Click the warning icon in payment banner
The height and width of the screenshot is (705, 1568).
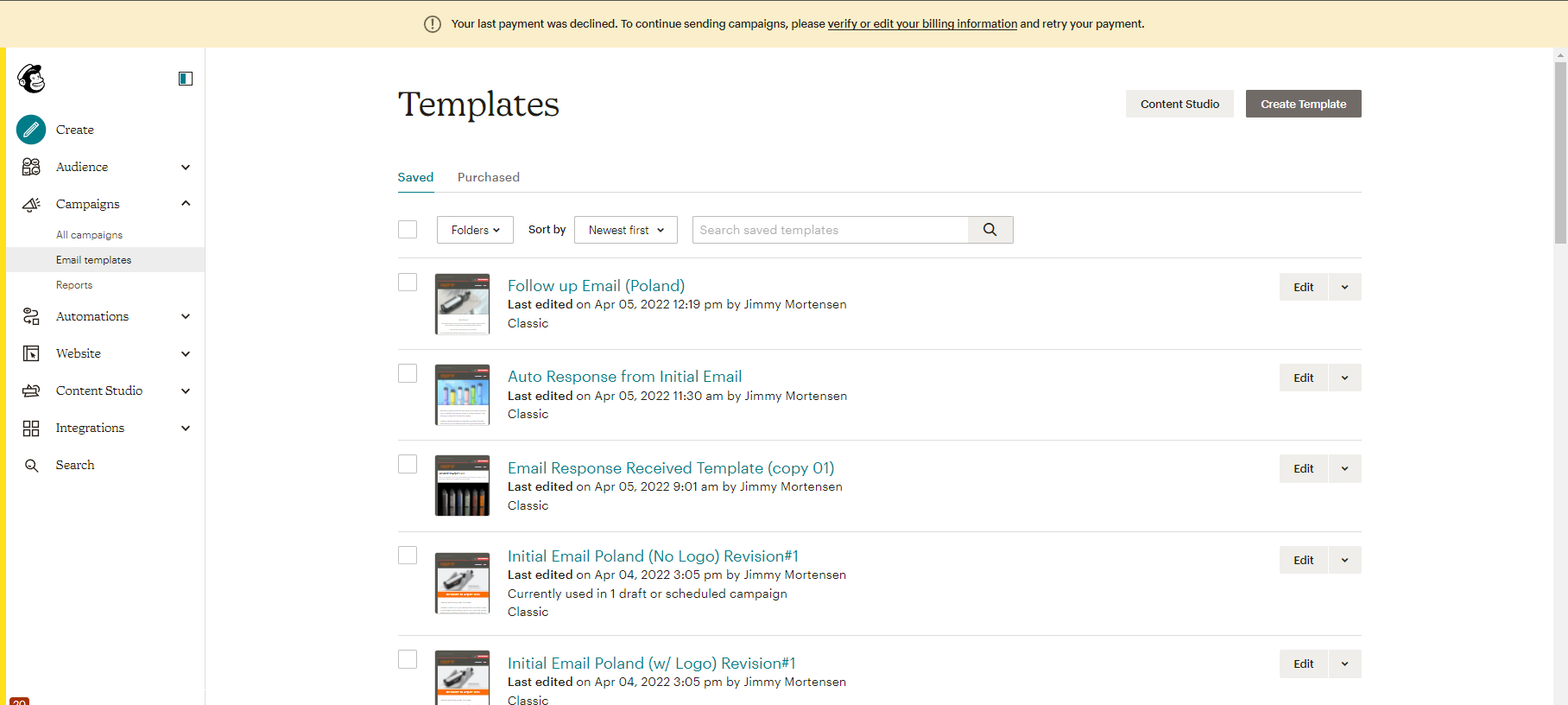tap(433, 24)
